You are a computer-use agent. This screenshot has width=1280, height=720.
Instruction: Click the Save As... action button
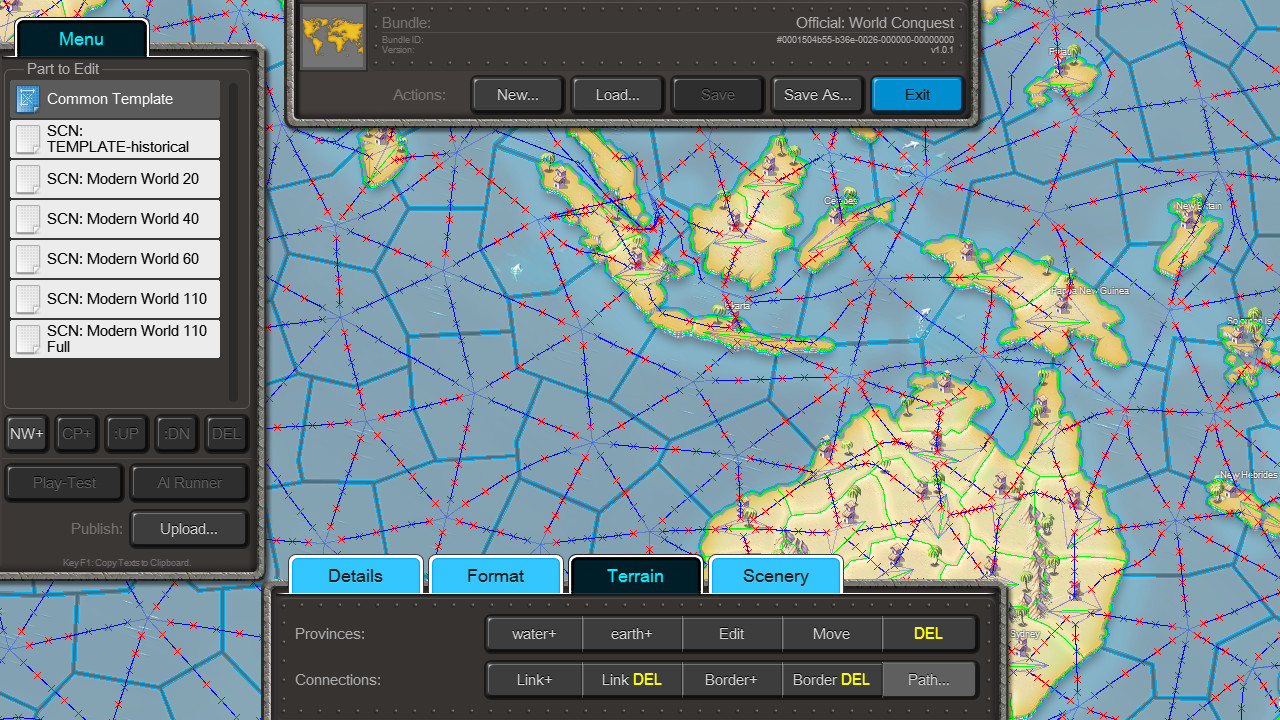tap(817, 94)
